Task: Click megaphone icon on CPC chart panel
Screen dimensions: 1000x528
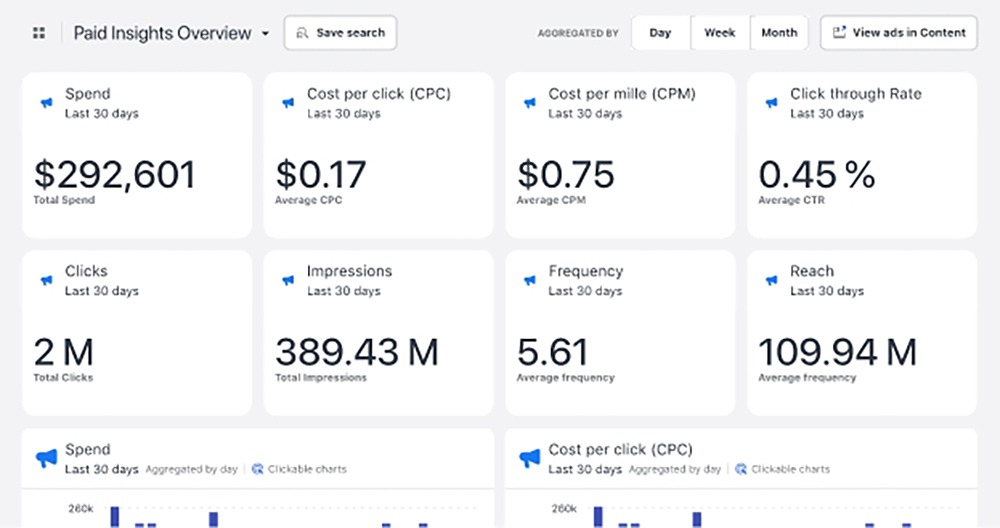Action: click(529, 458)
